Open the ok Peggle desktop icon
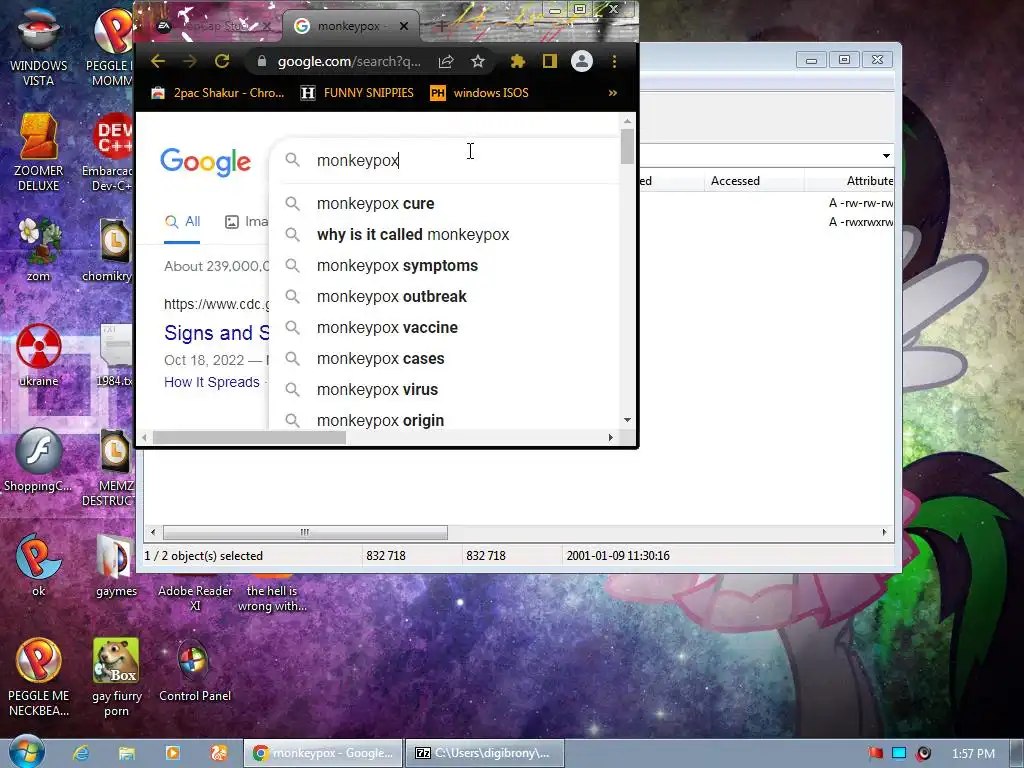 point(38,565)
